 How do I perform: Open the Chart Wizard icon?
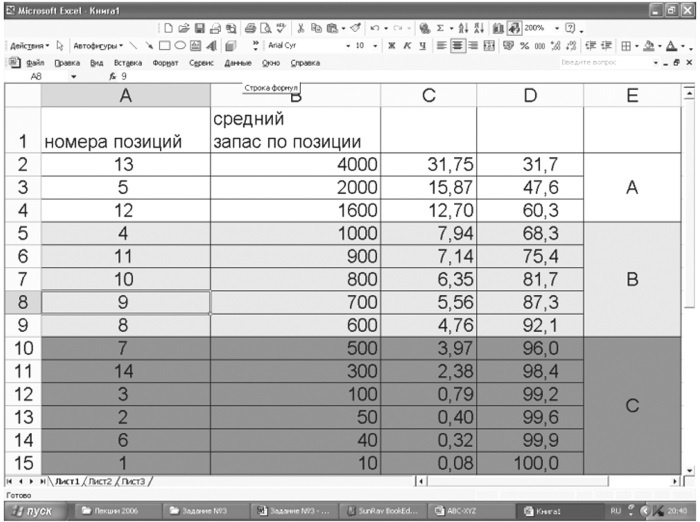[x=499, y=29]
